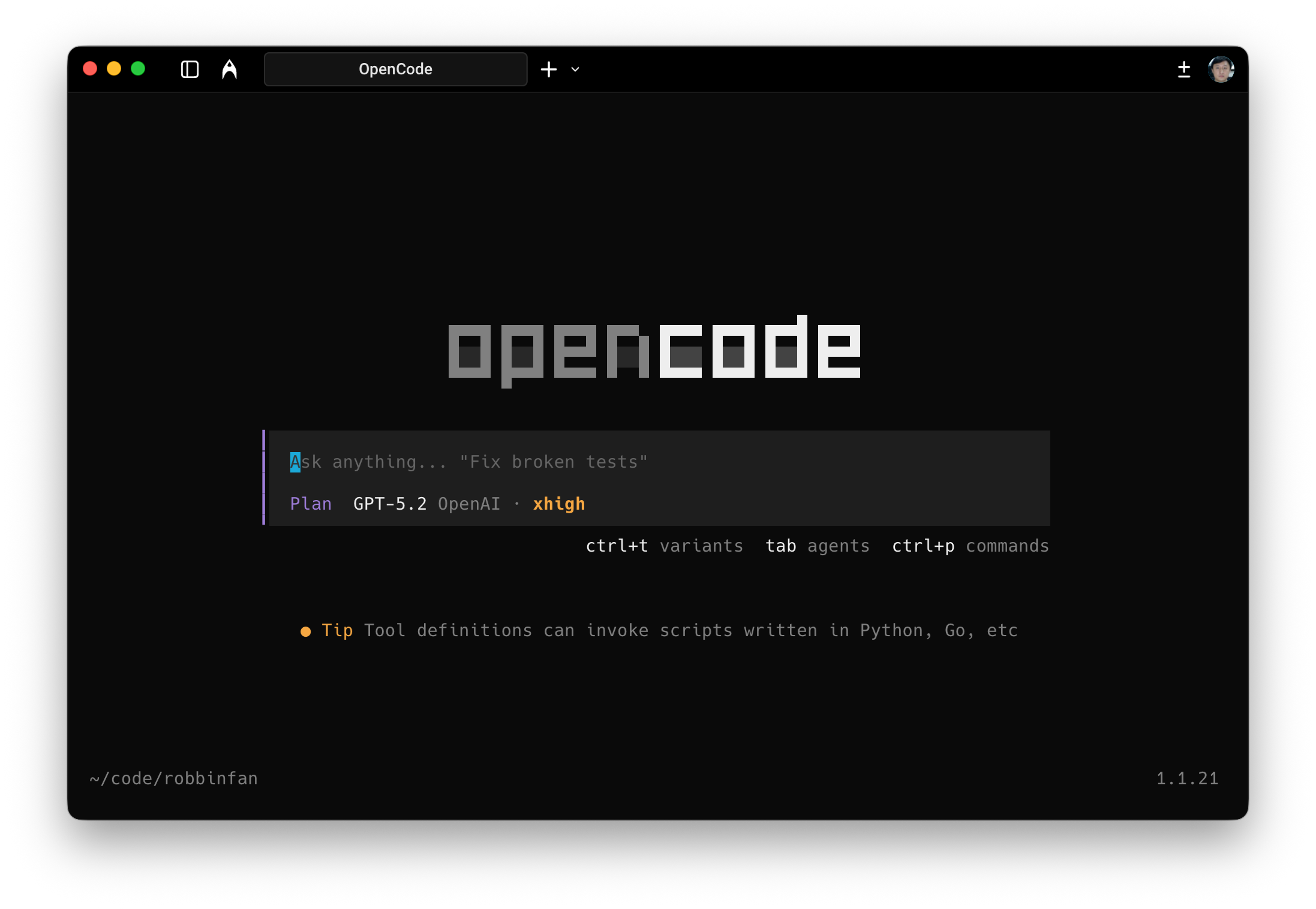Open a new tab with plus icon
This screenshot has height=909, width=1316.
click(548, 70)
